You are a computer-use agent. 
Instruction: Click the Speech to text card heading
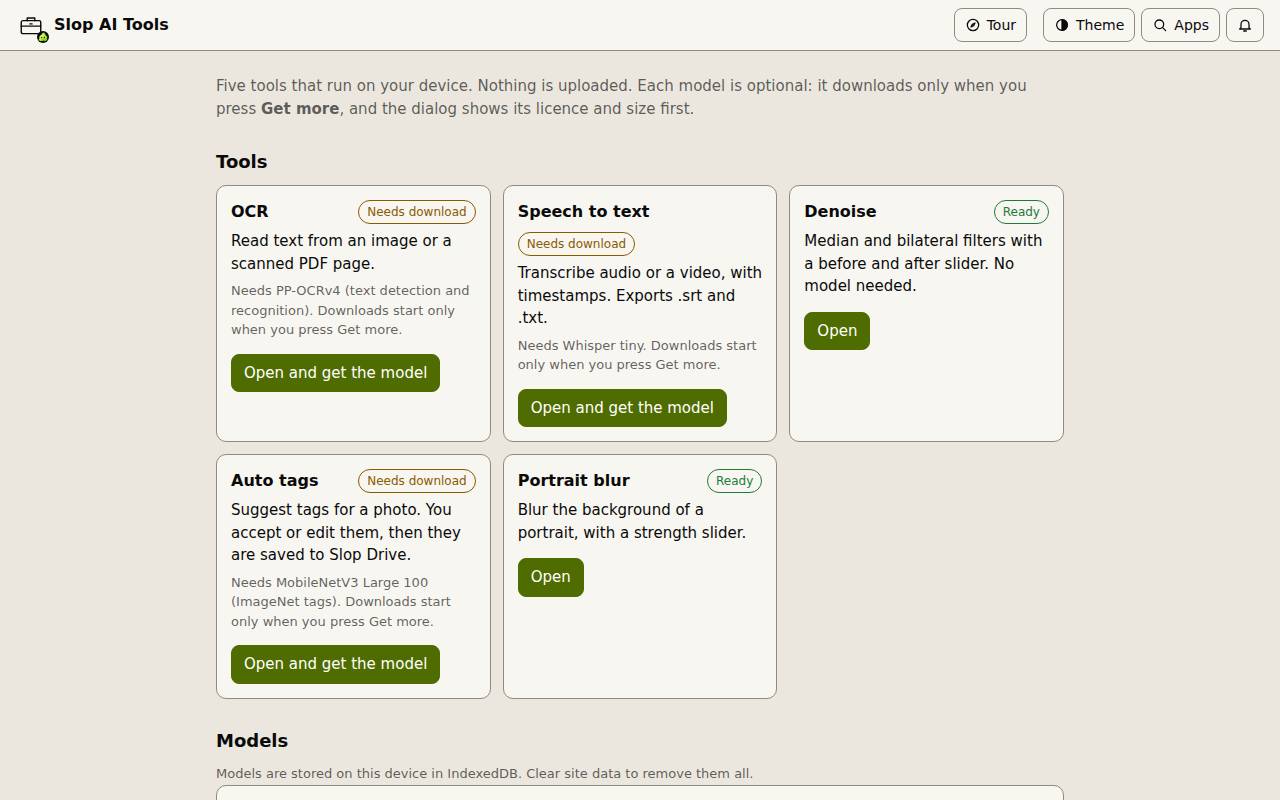tap(583, 211)
